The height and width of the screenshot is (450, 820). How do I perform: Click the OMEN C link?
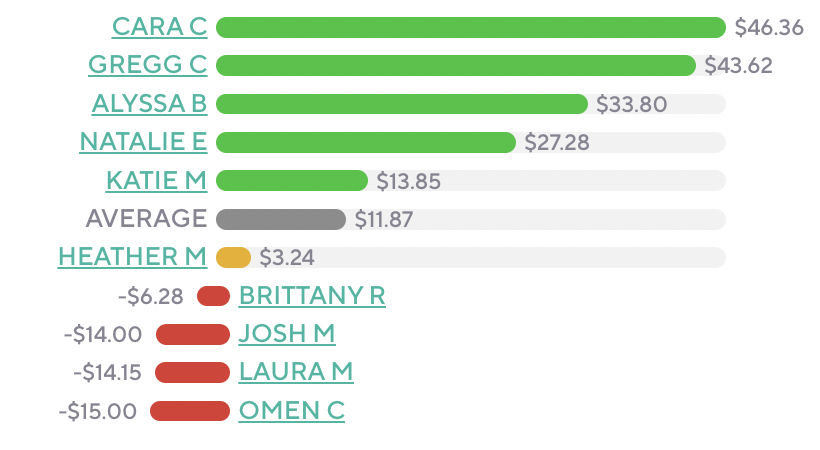[x=291, y=410]
